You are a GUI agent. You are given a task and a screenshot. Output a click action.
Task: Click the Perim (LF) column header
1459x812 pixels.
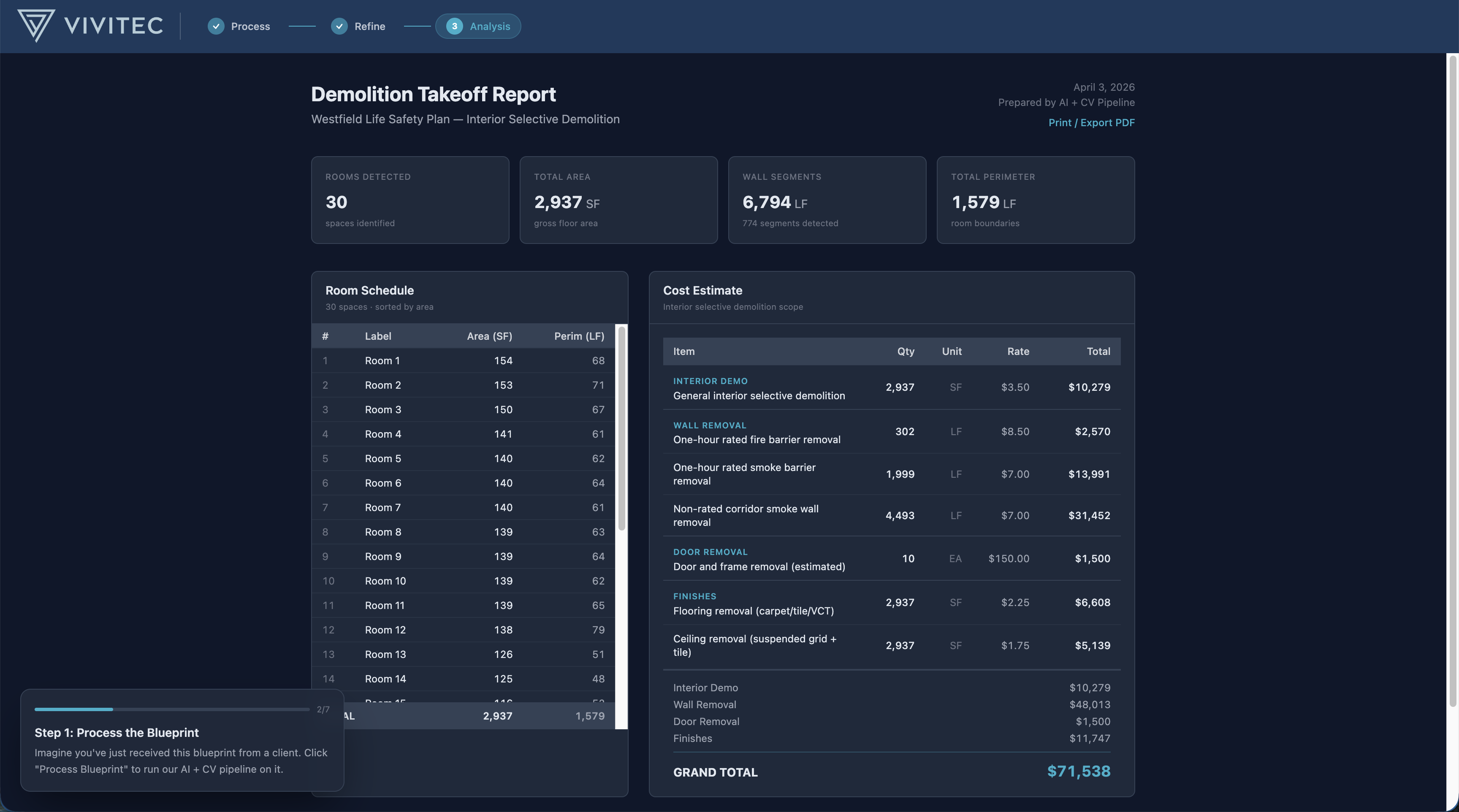coord(579,336)
